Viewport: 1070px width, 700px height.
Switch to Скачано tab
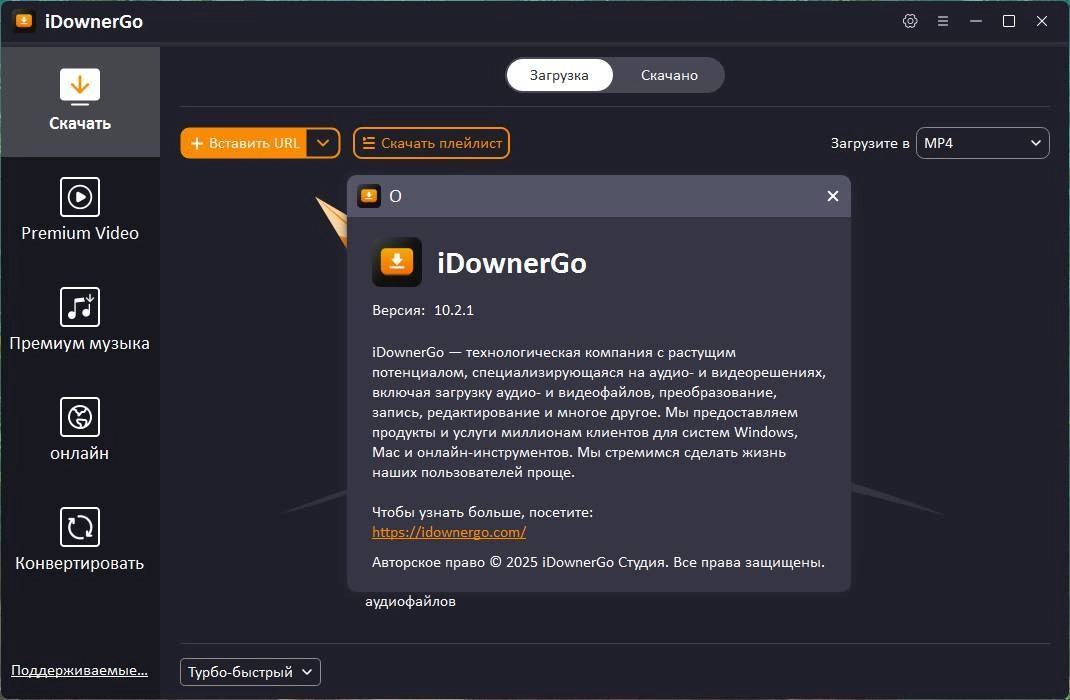click(669, 75)
